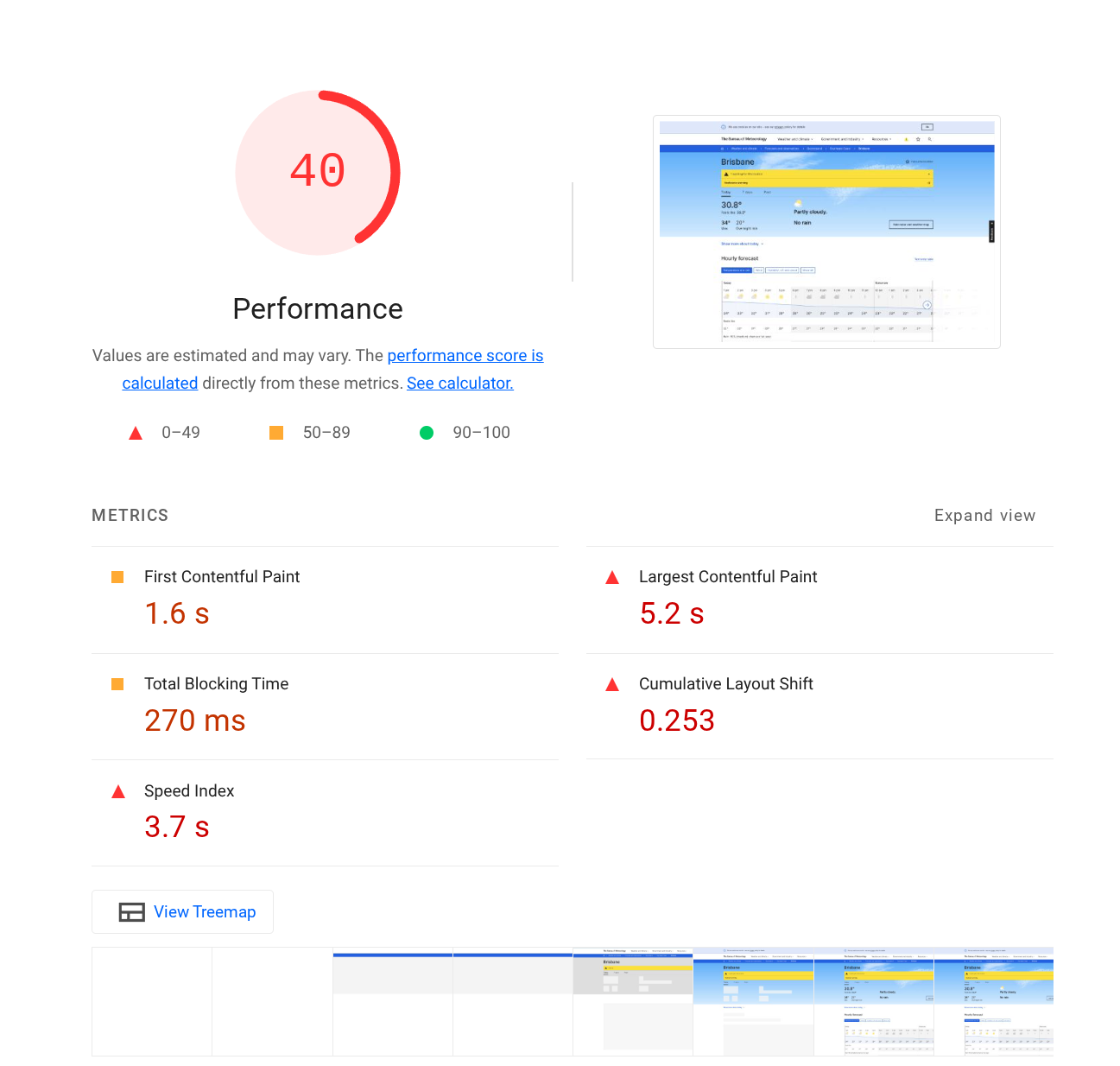Click the Performance score gauge showing 40
Image resolution: width=1120 pixels, height=1066 pixels.
tap(318, 172)
